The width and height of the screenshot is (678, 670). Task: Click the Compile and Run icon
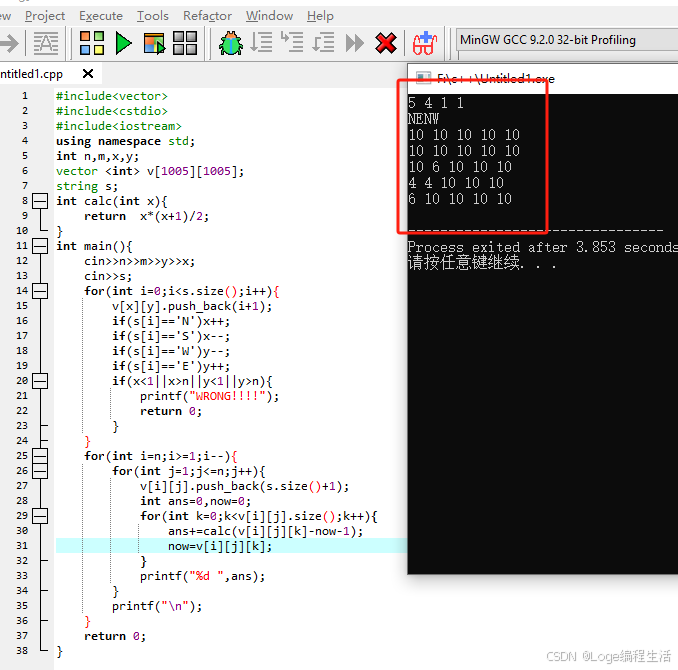(x=154, y=43)
